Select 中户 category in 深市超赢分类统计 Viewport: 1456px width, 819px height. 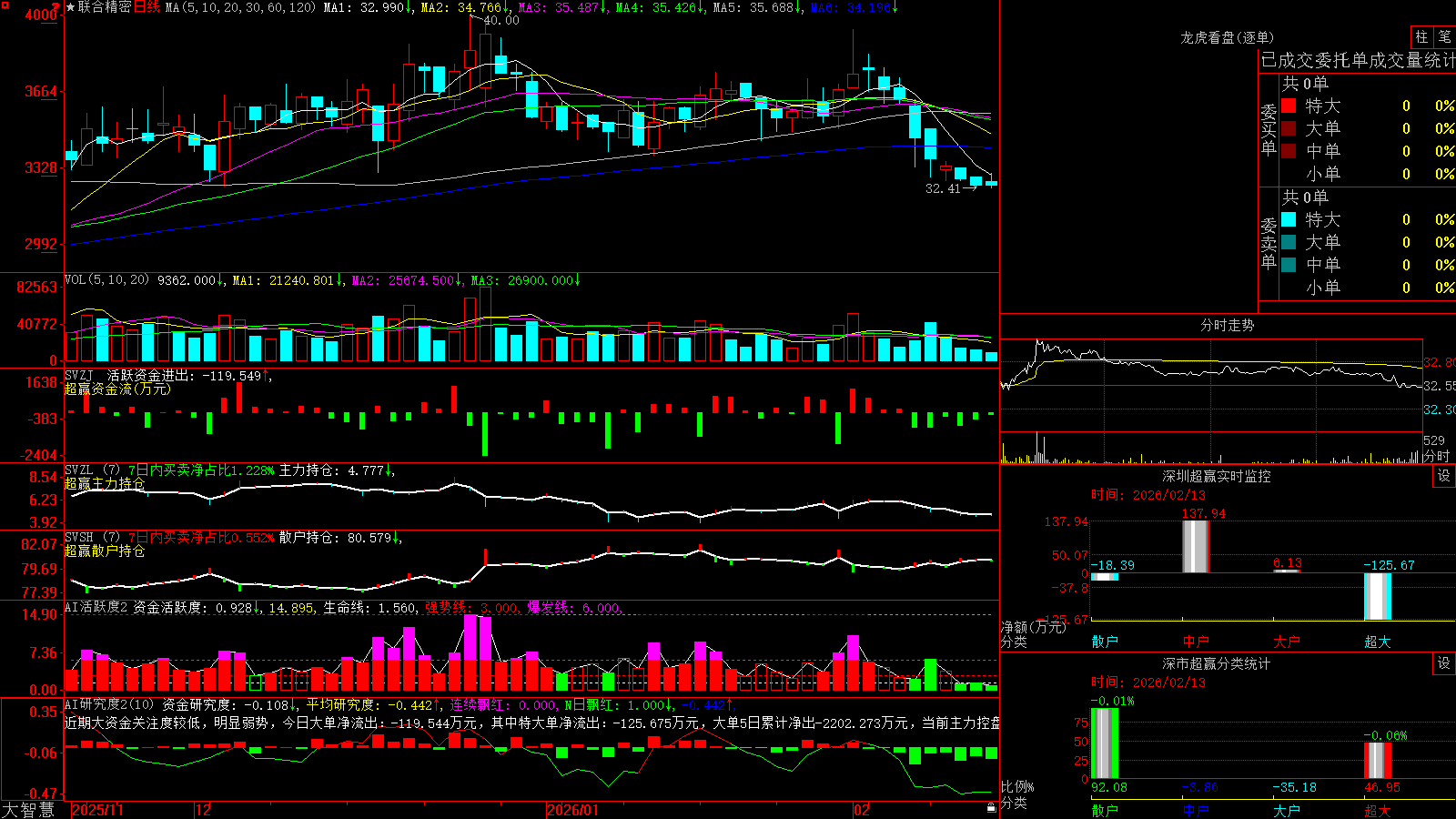point(1196,810)
